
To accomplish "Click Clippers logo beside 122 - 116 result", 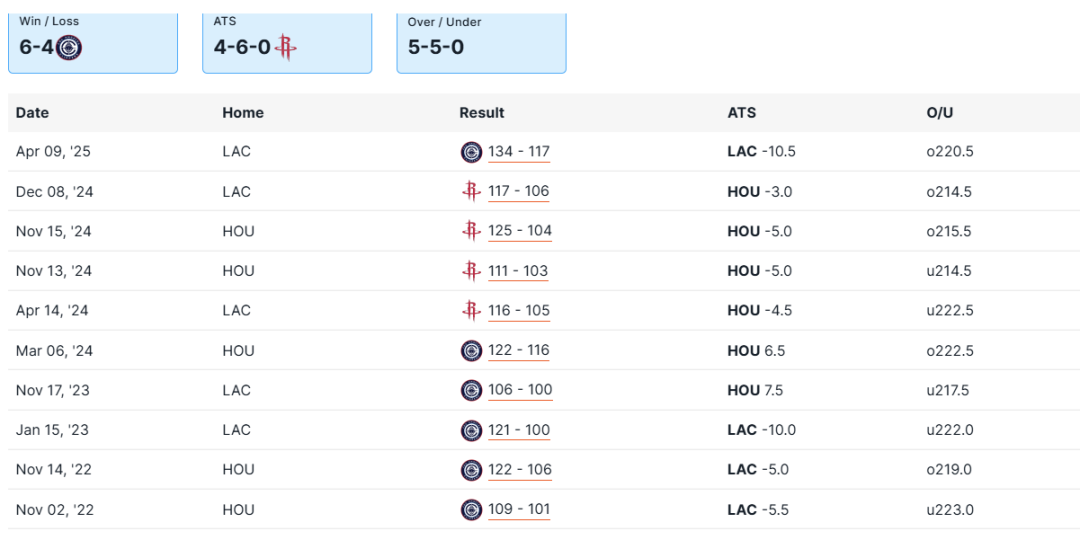I will pos(471,351).
